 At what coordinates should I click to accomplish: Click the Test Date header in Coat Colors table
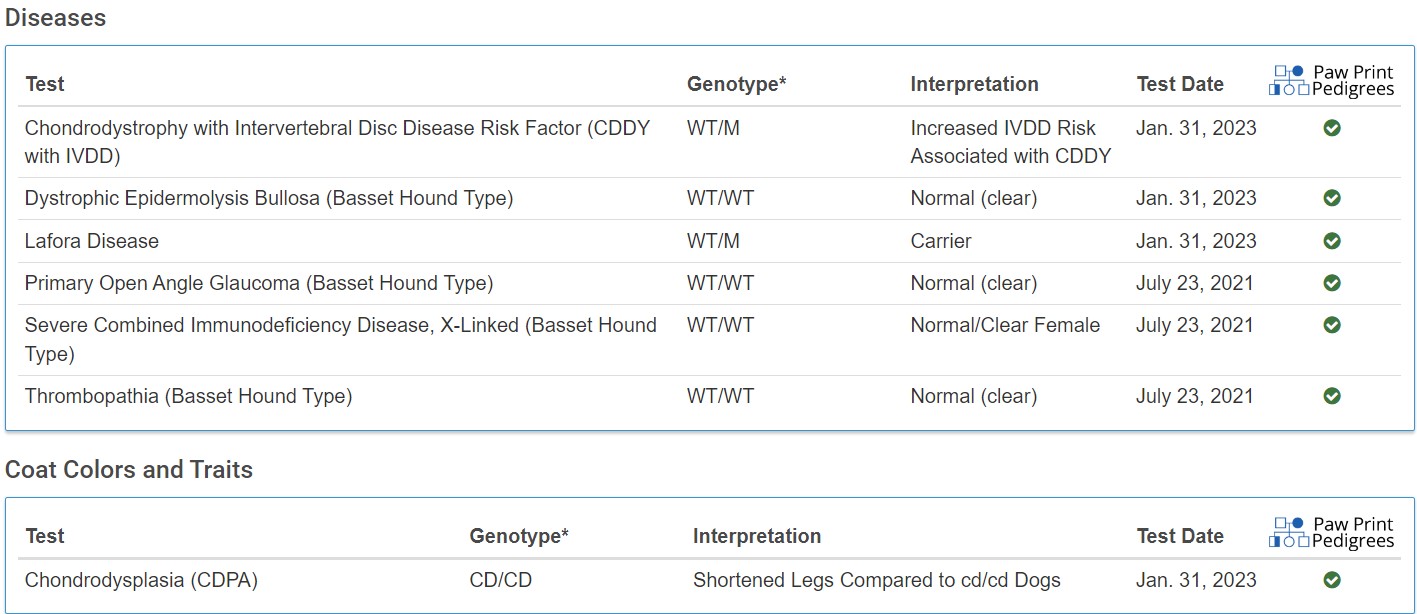click(x=1180, y=536)
